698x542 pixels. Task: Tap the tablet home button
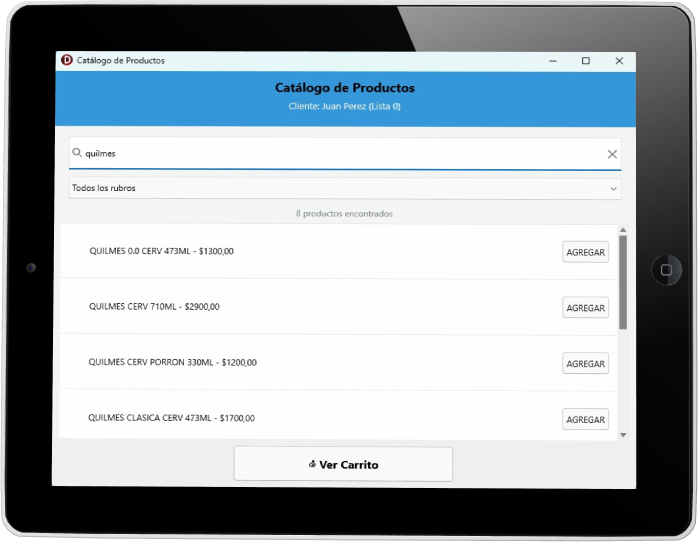tap(666, 270)
